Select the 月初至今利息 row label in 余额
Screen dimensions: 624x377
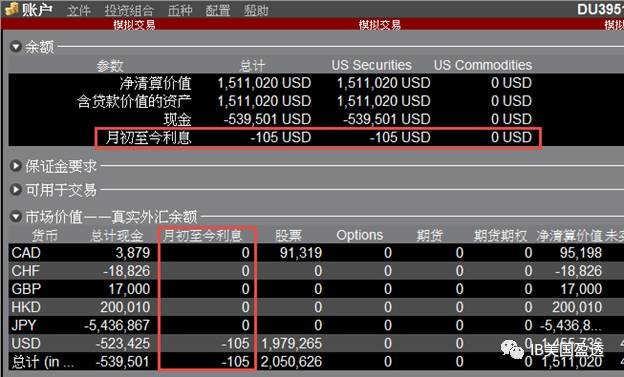tap(148, 137)
